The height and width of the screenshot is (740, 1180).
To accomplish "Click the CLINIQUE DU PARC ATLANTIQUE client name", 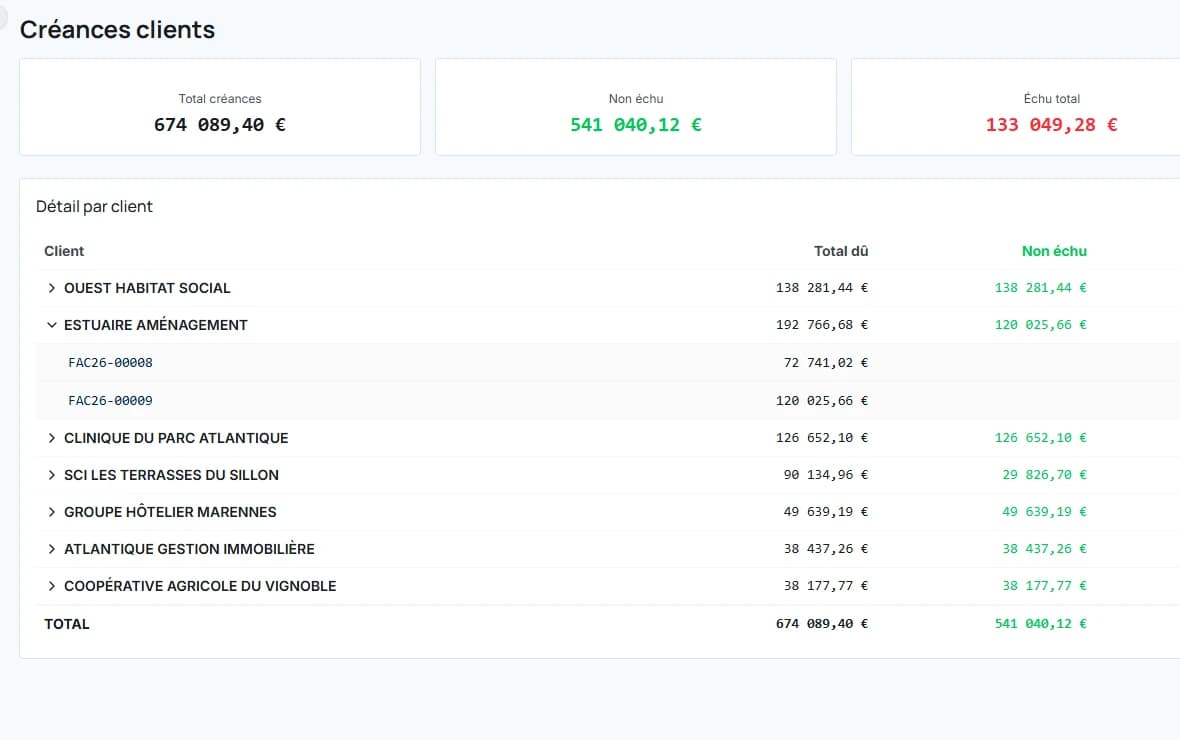I will coord(176,438).
